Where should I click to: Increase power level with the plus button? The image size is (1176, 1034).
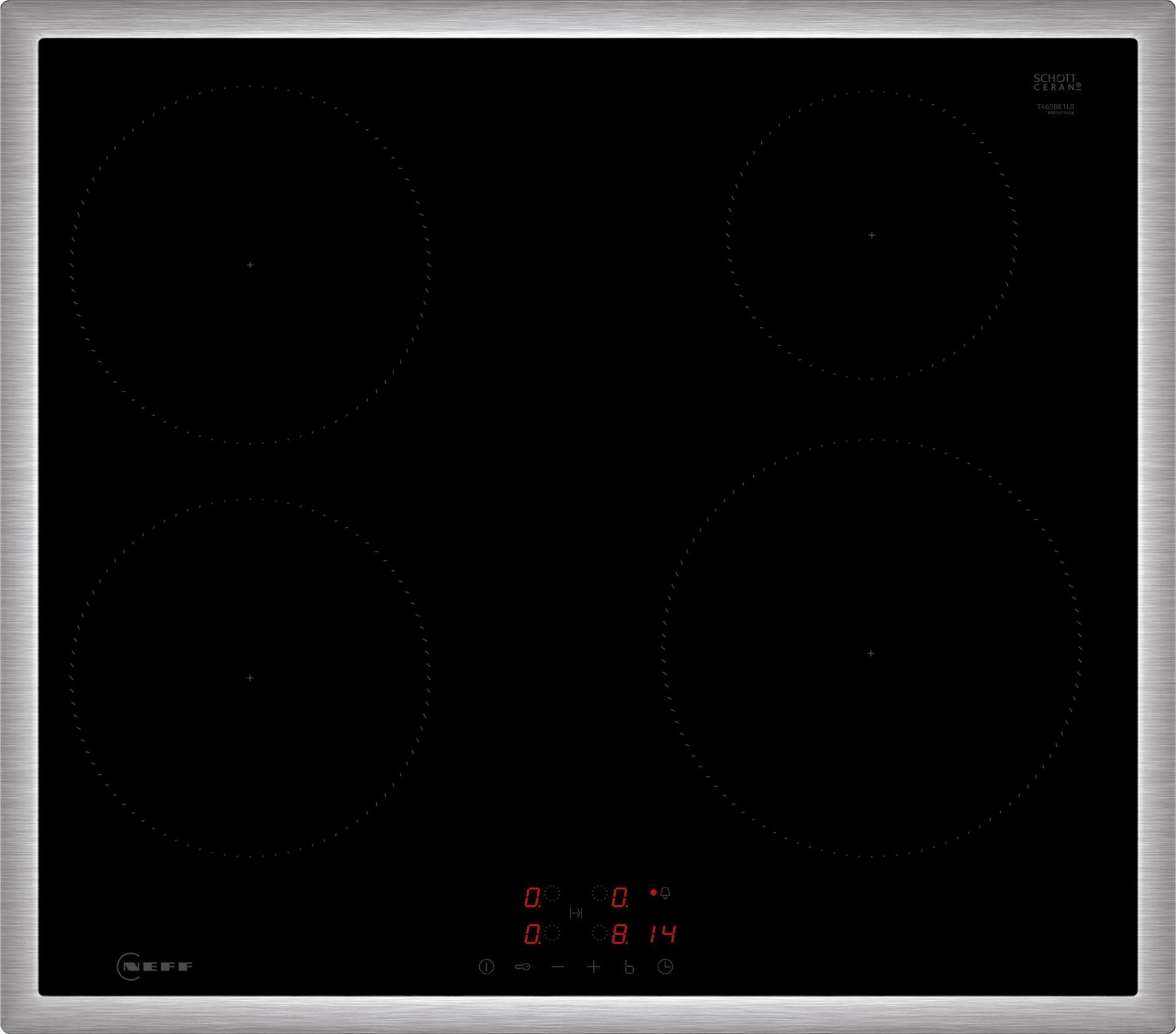(594, 967)
